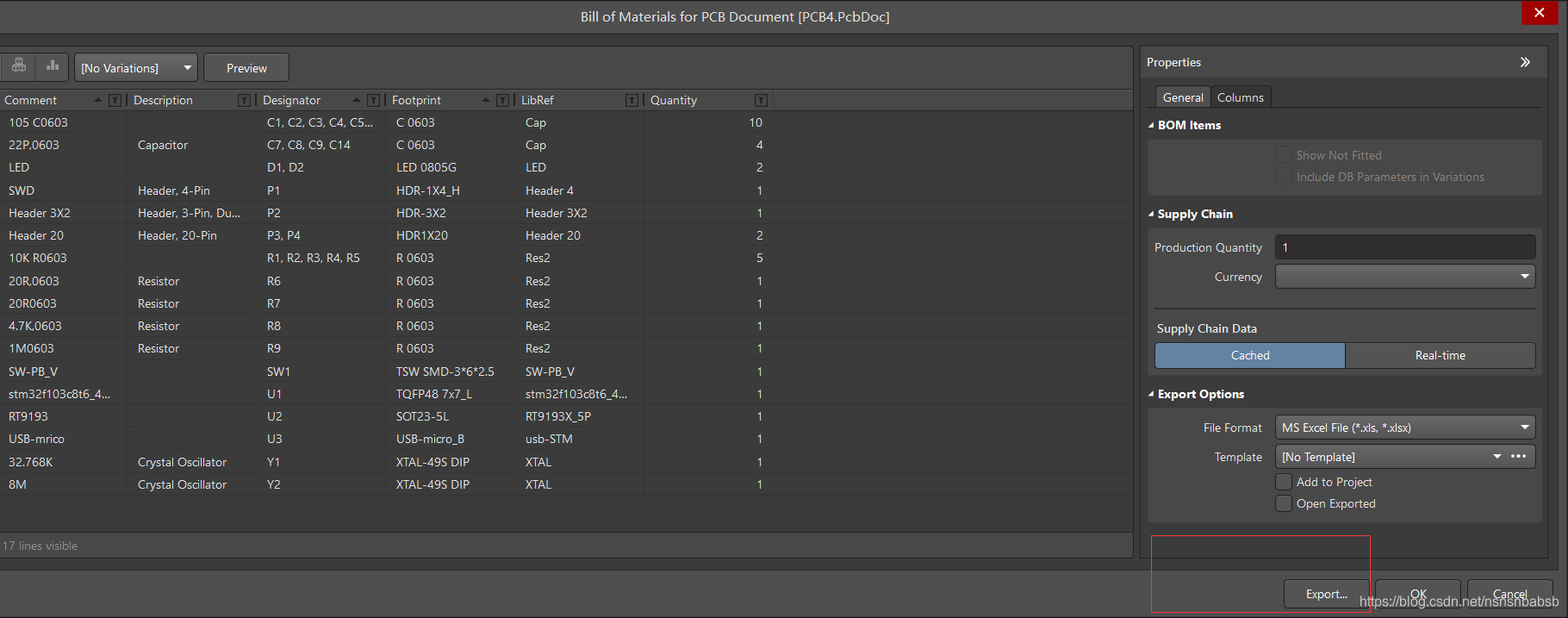Open filter icon on LibRef column
The image size is (1568, 618).
click(x=632, y=101)
